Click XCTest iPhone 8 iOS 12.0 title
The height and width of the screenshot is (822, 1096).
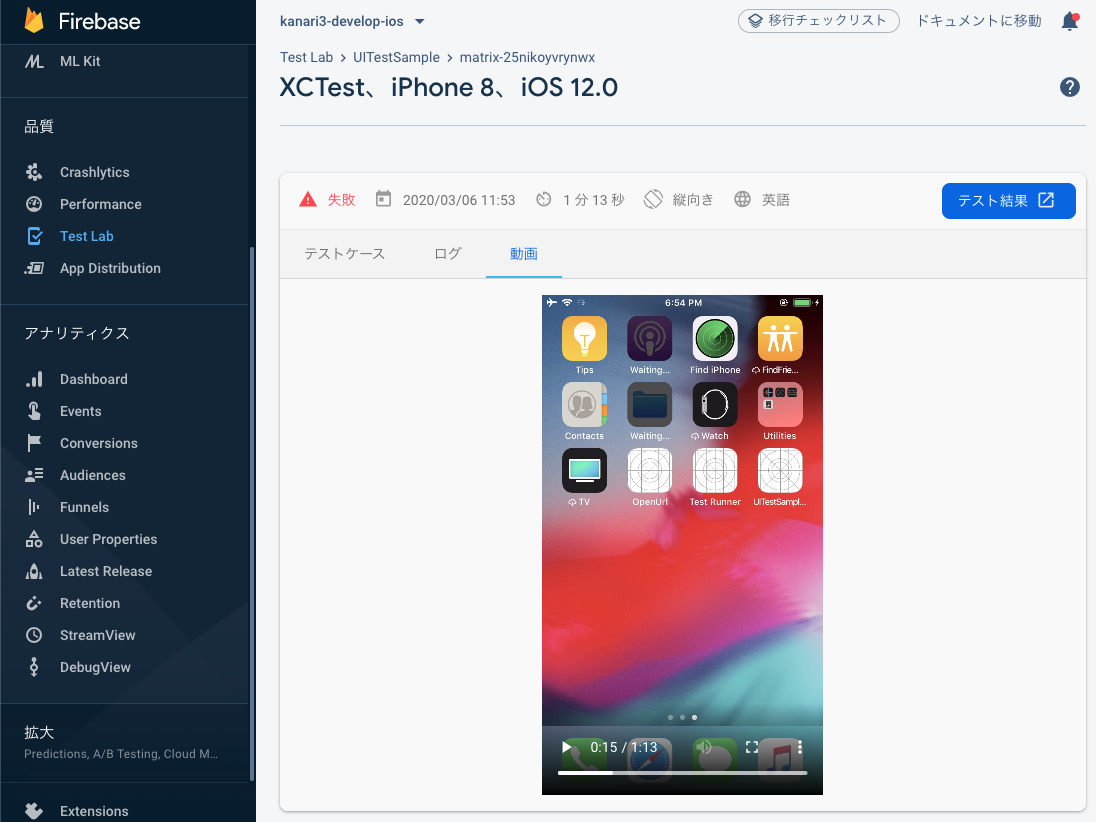tap(449, 87)
